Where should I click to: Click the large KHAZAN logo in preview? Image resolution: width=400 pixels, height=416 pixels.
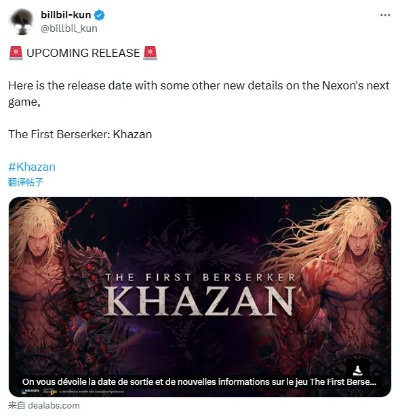(200, 301)
